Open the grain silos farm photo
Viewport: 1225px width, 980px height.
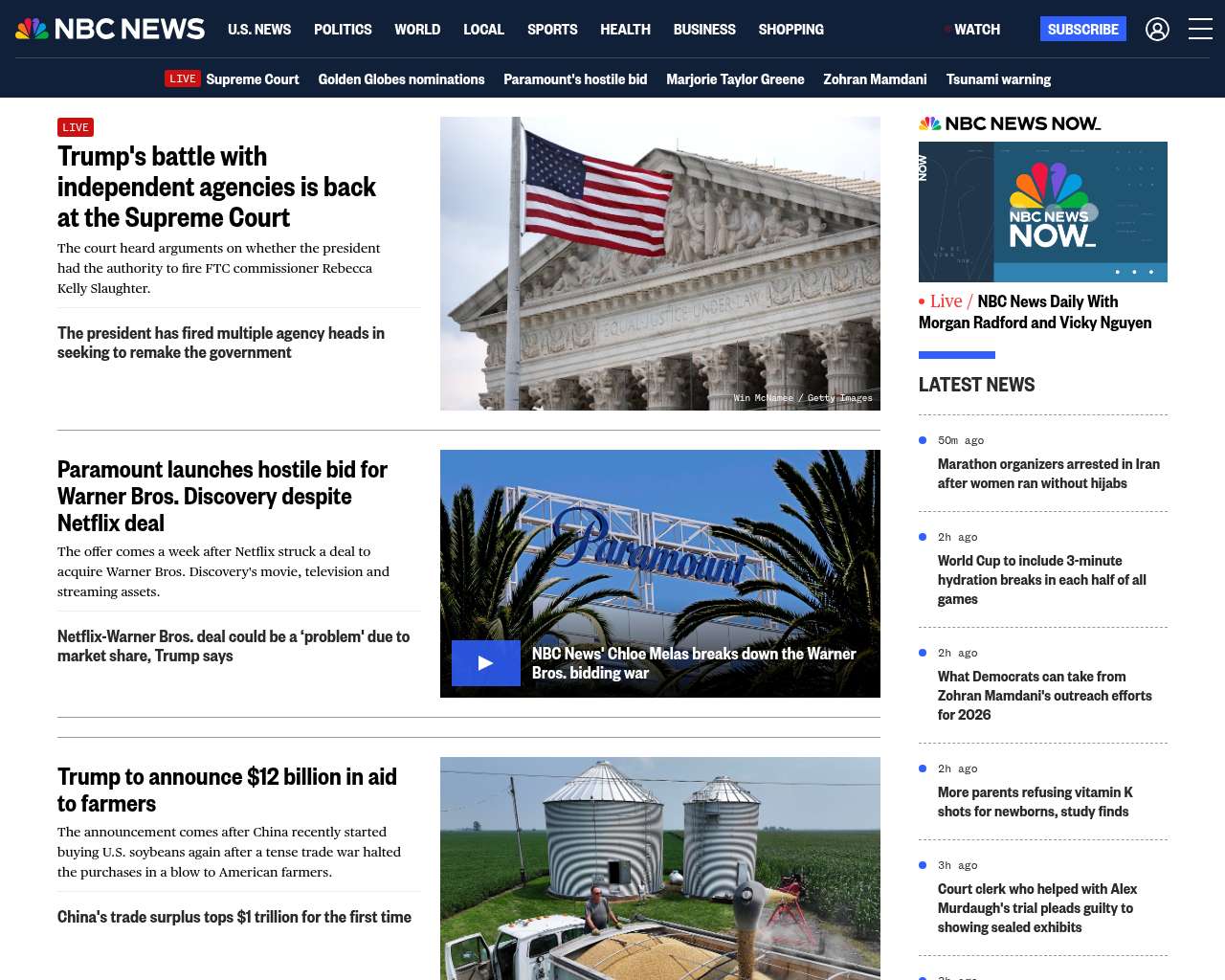(x=659, y=867)
